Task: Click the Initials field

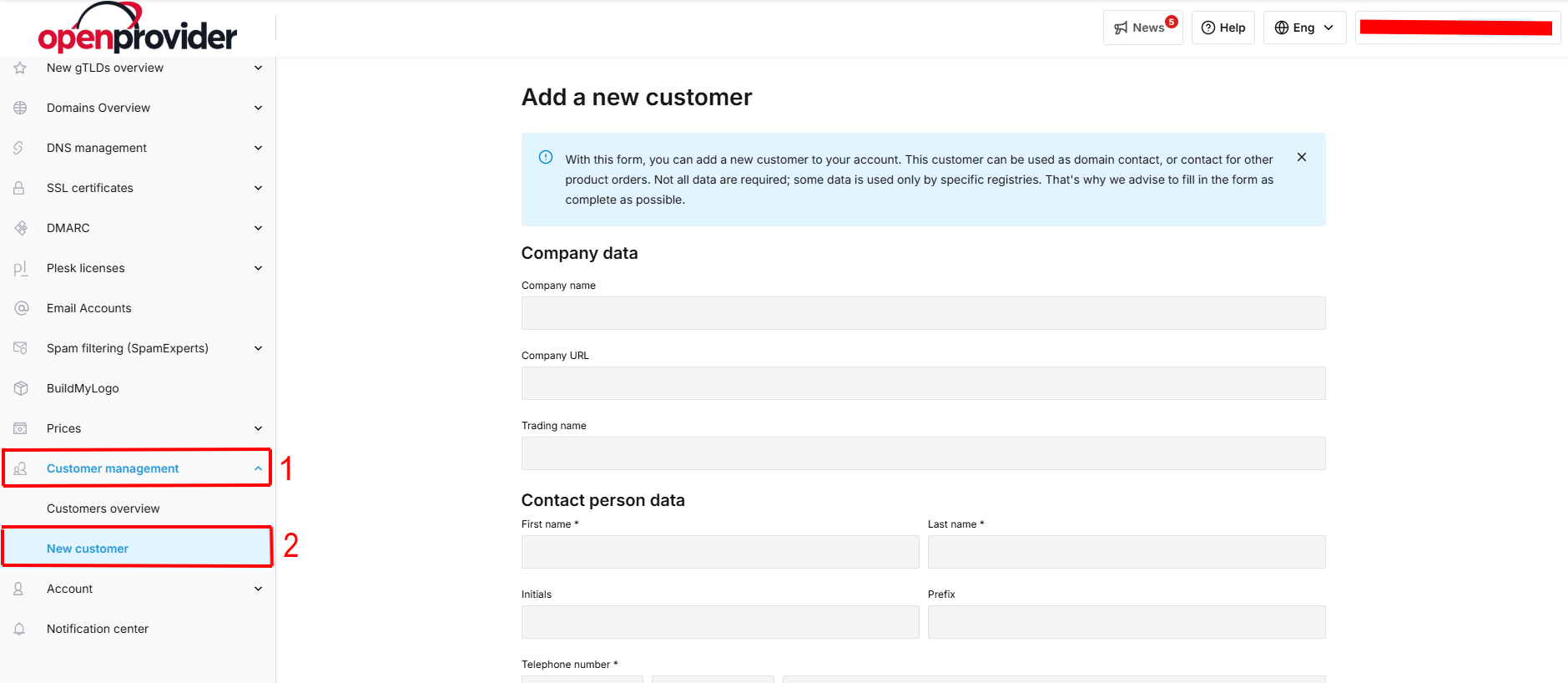Action: coord(720,622)
